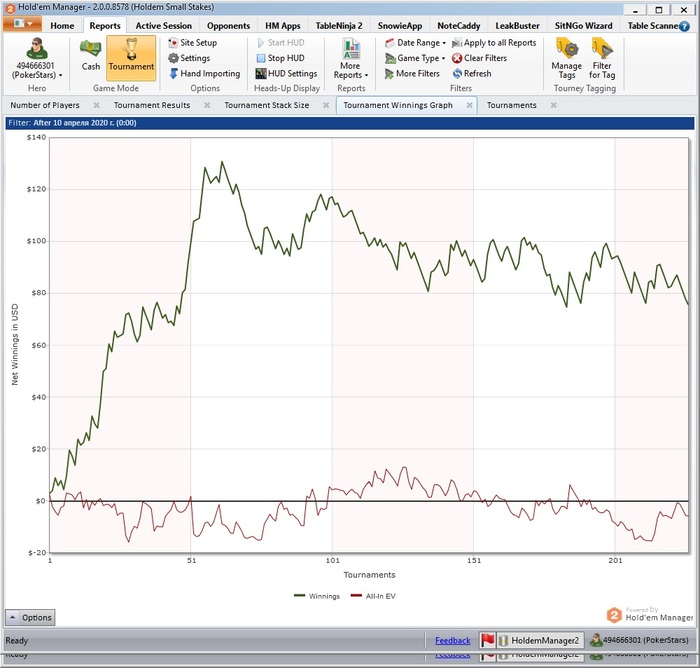Screen dimensions: 700x668
Task: Open More Filters
Action: pyautogui.click(x=412, y=74)
